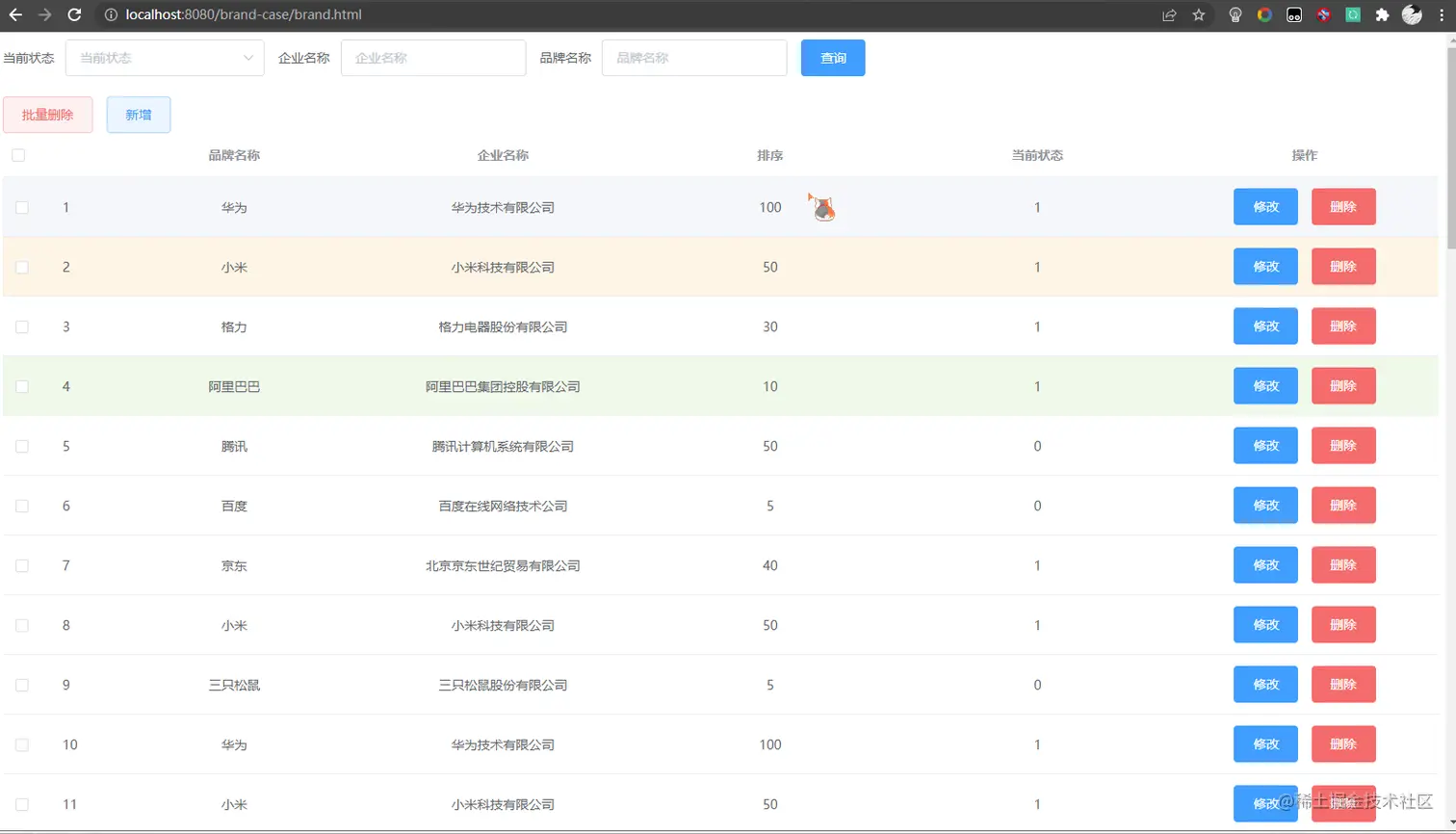Click 删除 for 三只松鼠 row
Viewport: 1456px width, 834px height.
1343,685
